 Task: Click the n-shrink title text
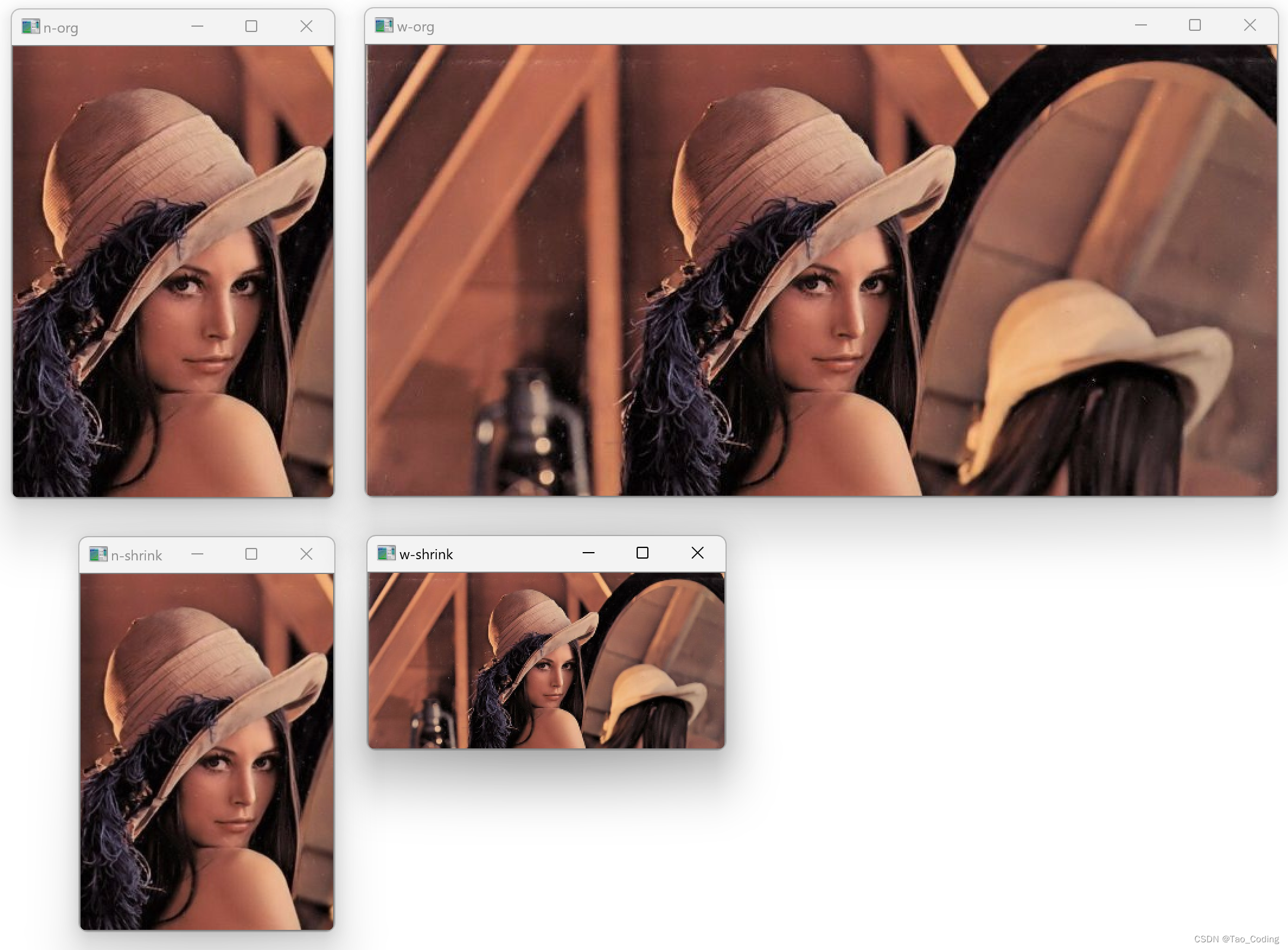click(136, 556)
